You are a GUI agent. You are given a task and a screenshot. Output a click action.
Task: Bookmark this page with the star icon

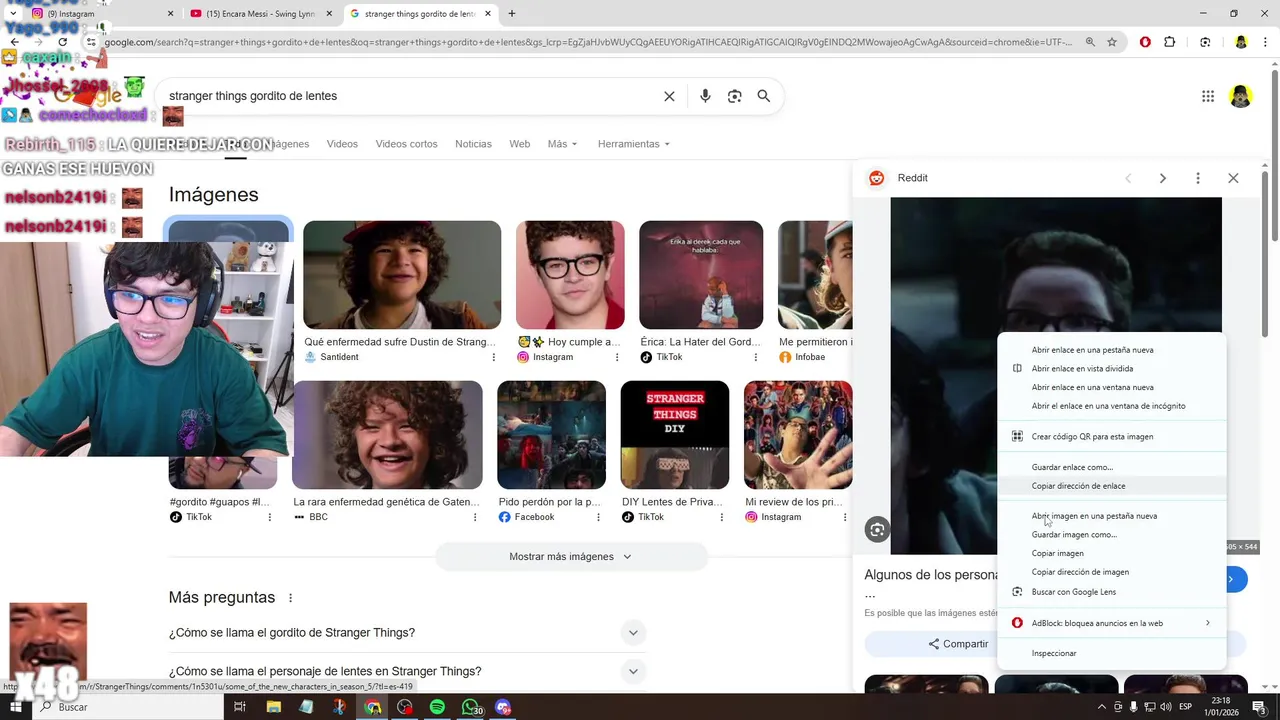click(1112, 42)
